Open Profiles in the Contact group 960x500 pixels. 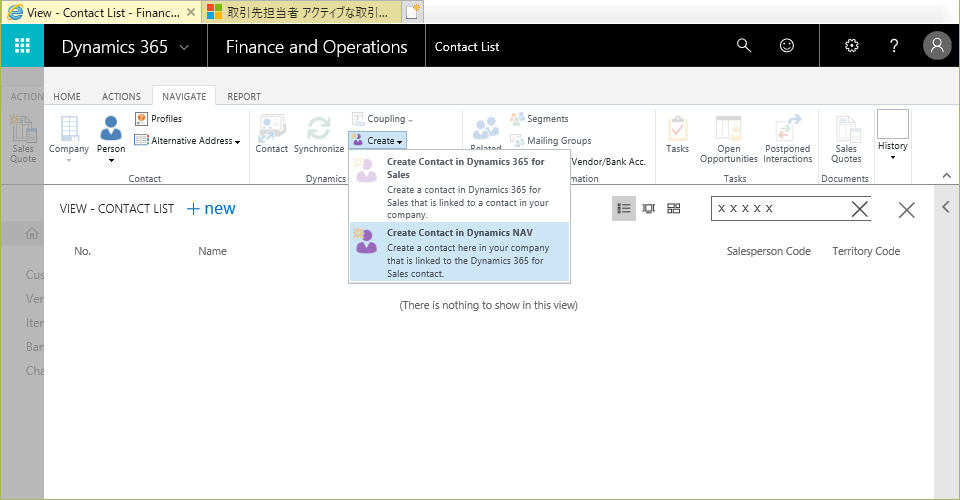click(x=159, y=119)
